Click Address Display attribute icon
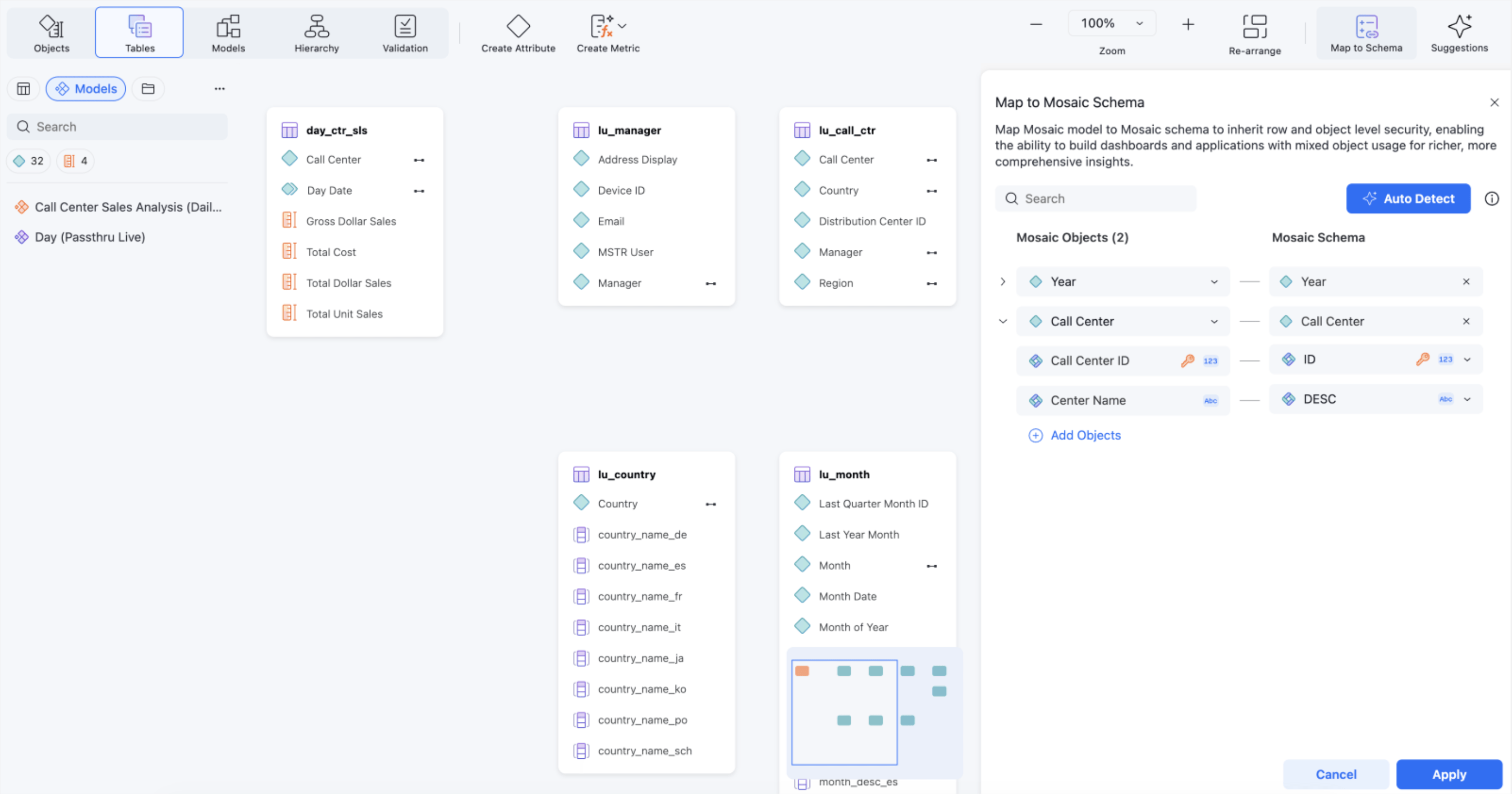Viewport: 1512px width, 794px height. point(581,158)
